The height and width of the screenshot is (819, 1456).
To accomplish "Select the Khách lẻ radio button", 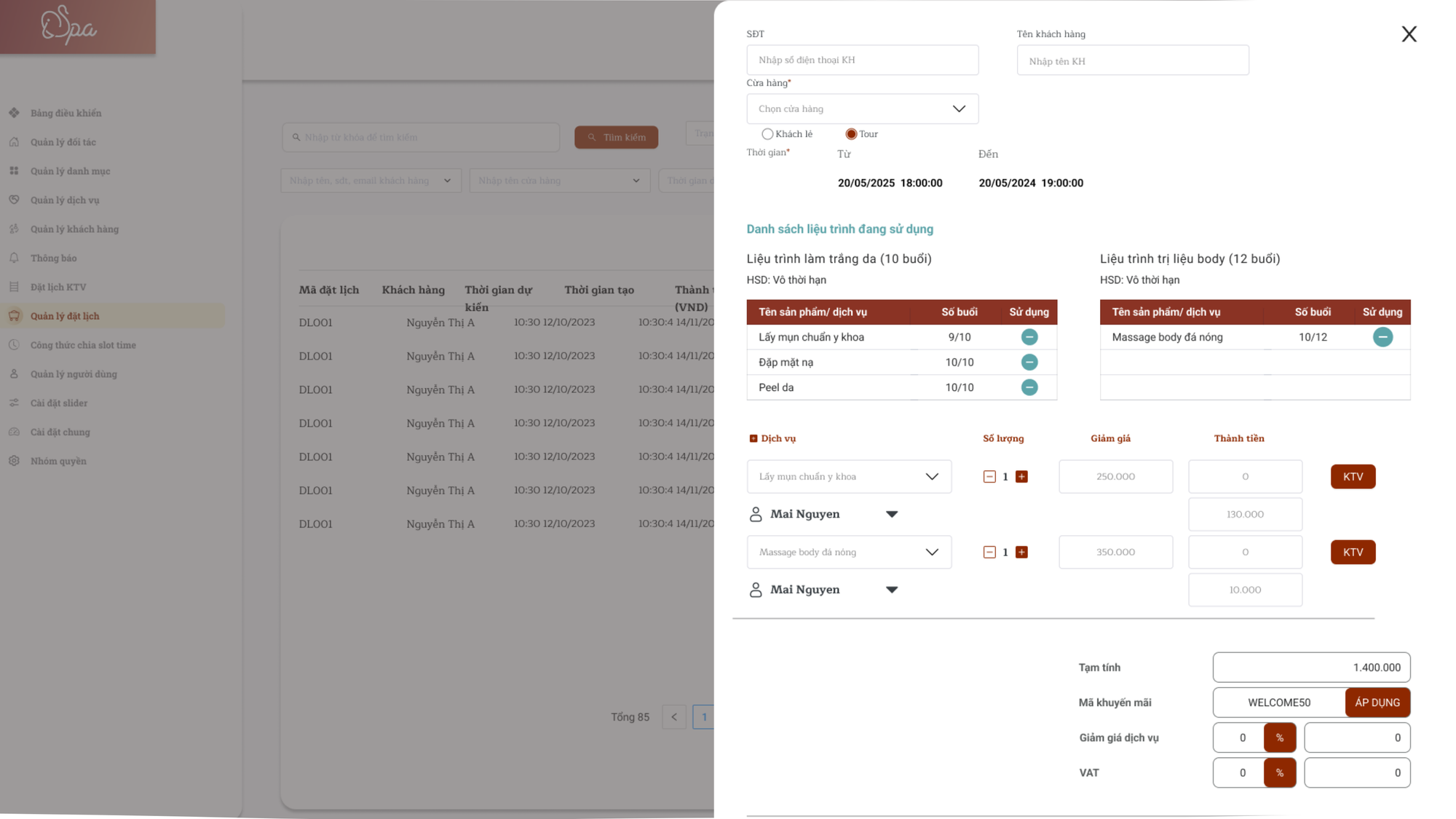I will pos(767,134).
